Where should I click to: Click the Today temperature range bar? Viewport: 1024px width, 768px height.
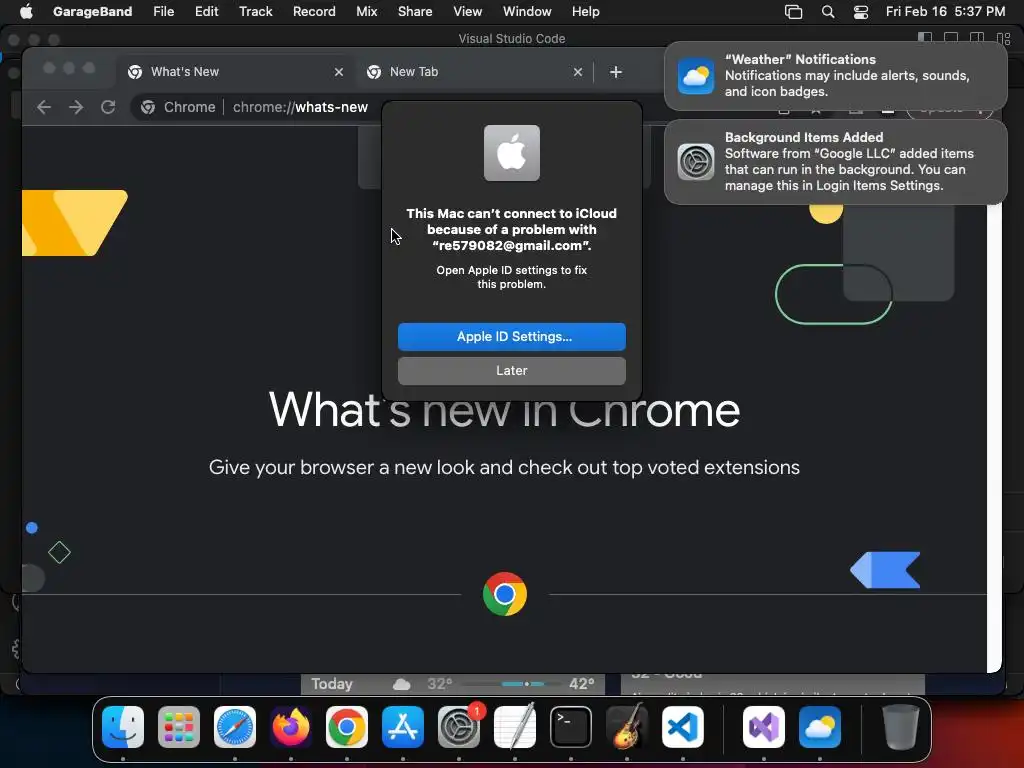pyautogui.click(x=512, y=684)
